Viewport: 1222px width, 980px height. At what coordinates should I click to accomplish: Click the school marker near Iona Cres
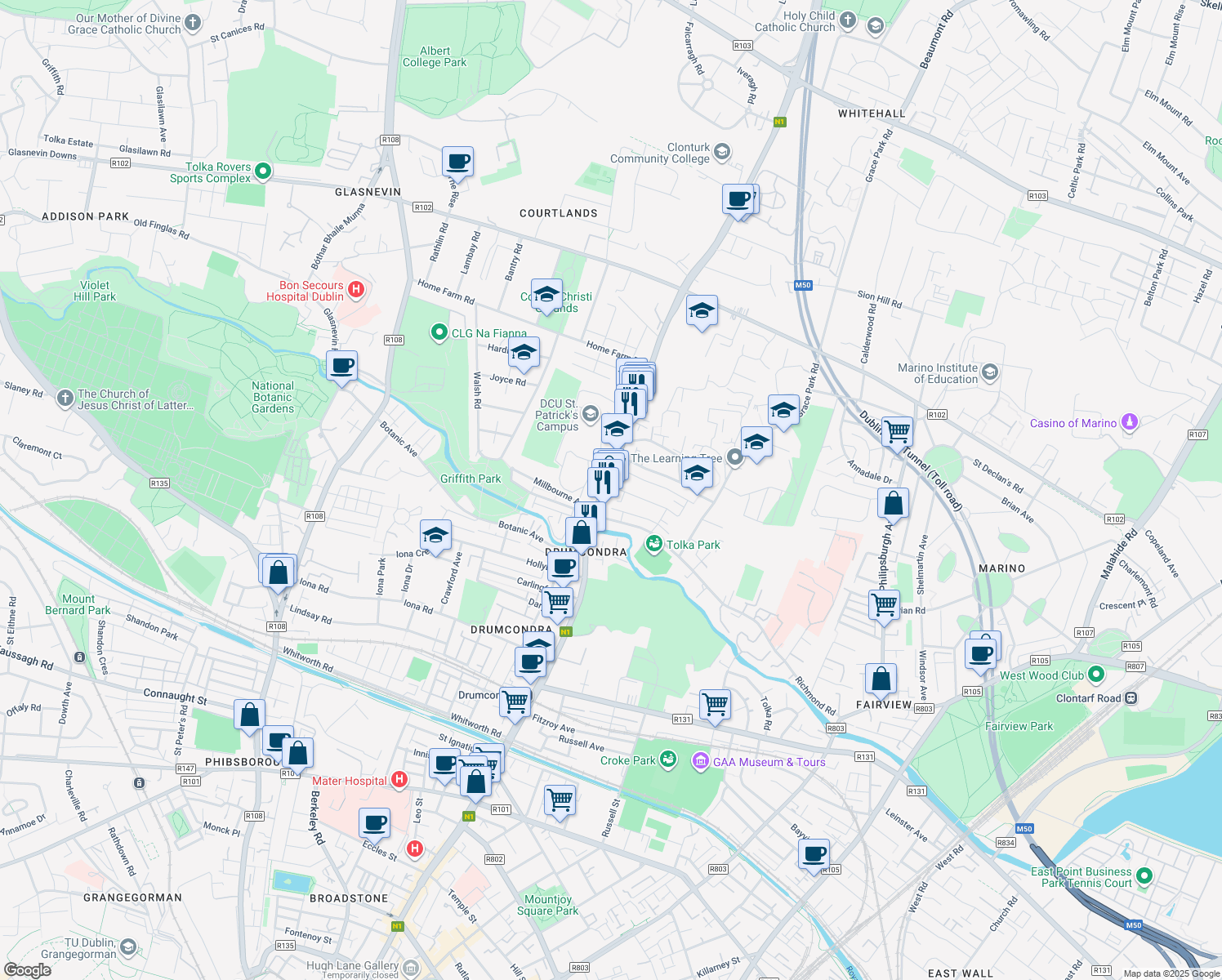coord(435,536)
